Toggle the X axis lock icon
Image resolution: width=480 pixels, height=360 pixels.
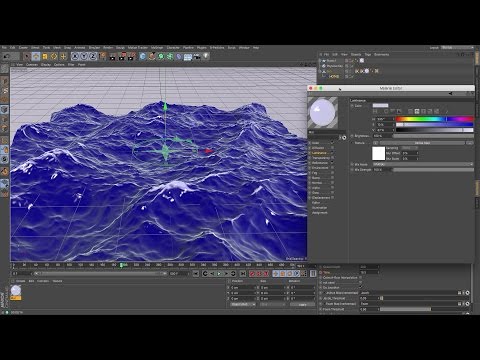click(x=75, y=56)
